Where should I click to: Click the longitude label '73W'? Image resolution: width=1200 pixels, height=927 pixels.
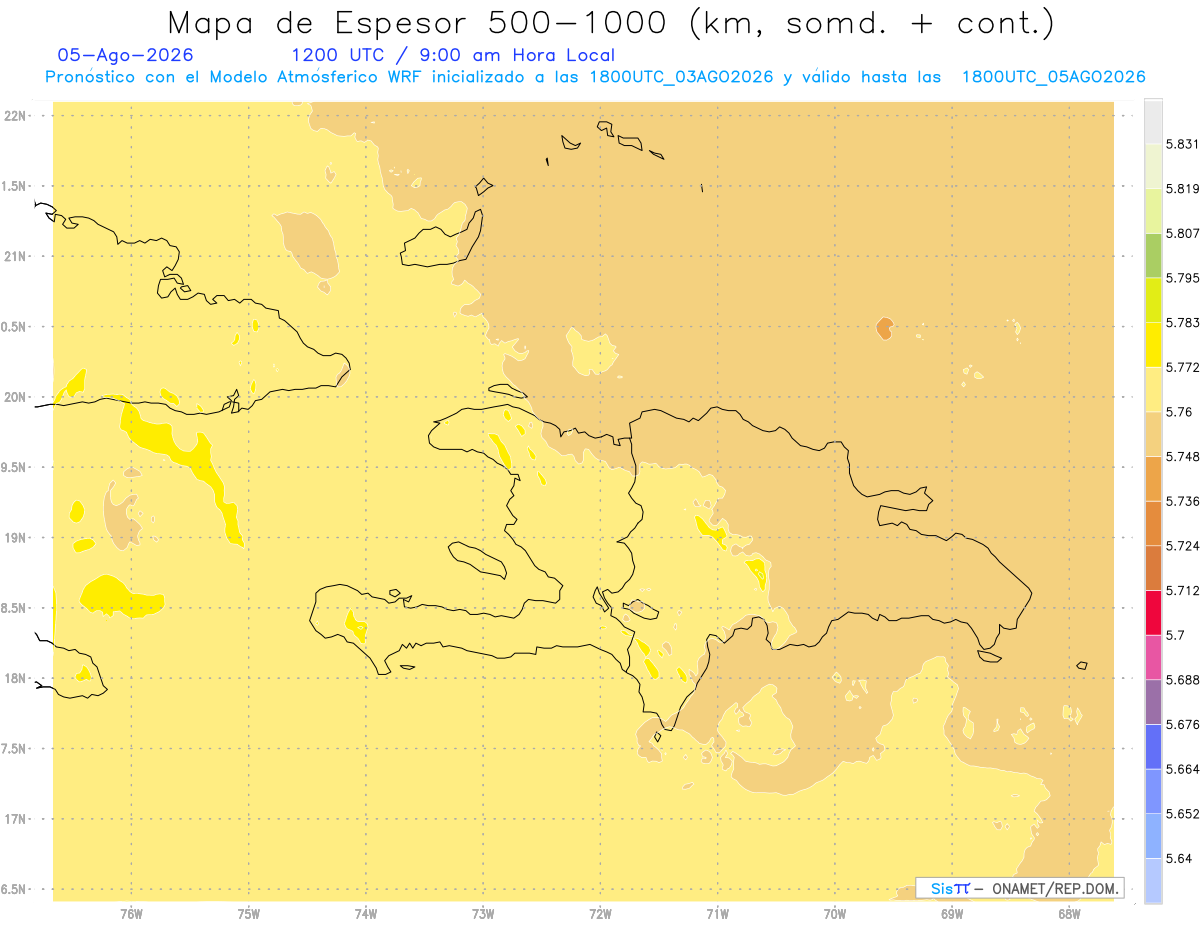(483, 913)
